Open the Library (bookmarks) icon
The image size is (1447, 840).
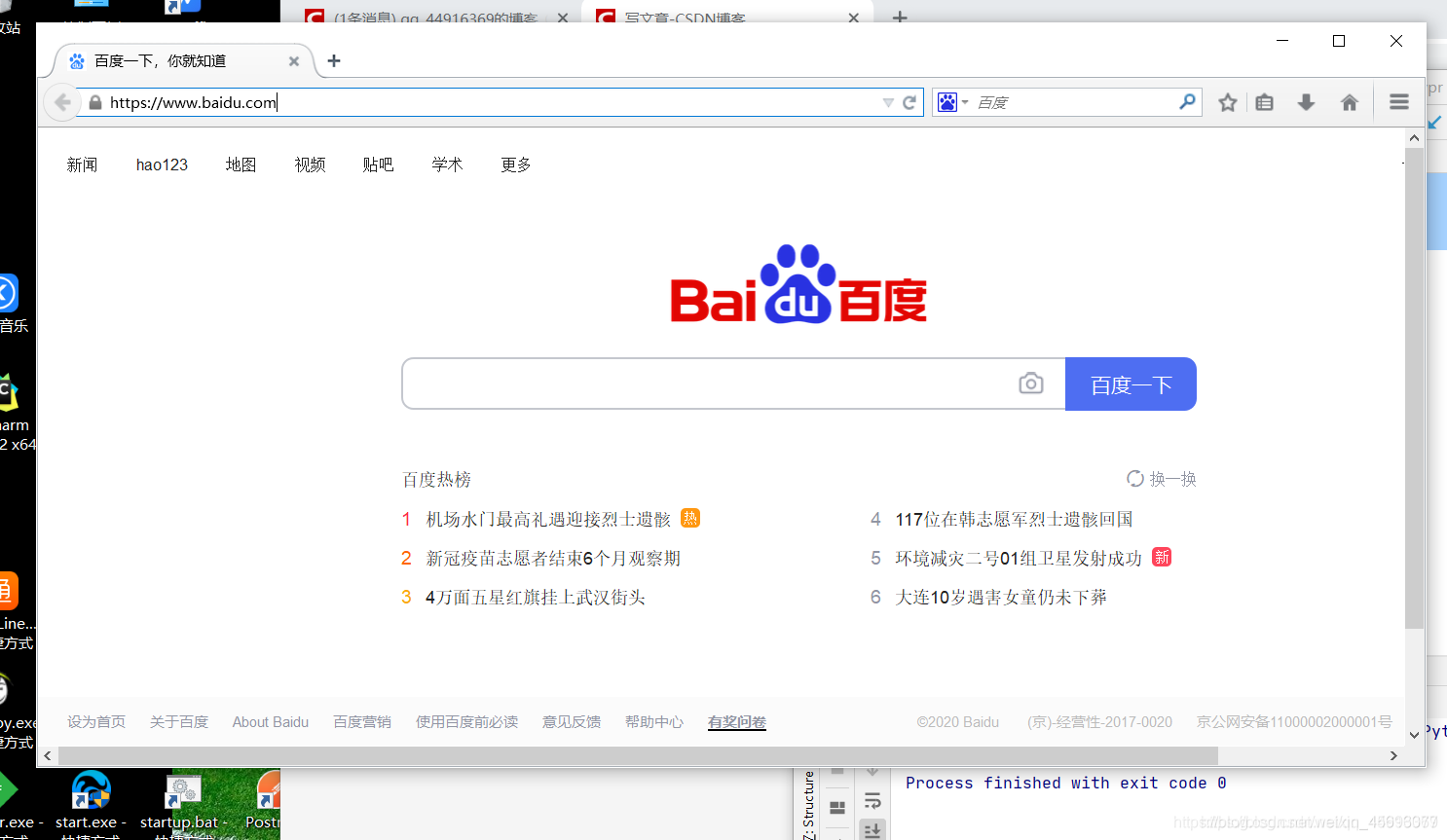tap(1264, 101)
